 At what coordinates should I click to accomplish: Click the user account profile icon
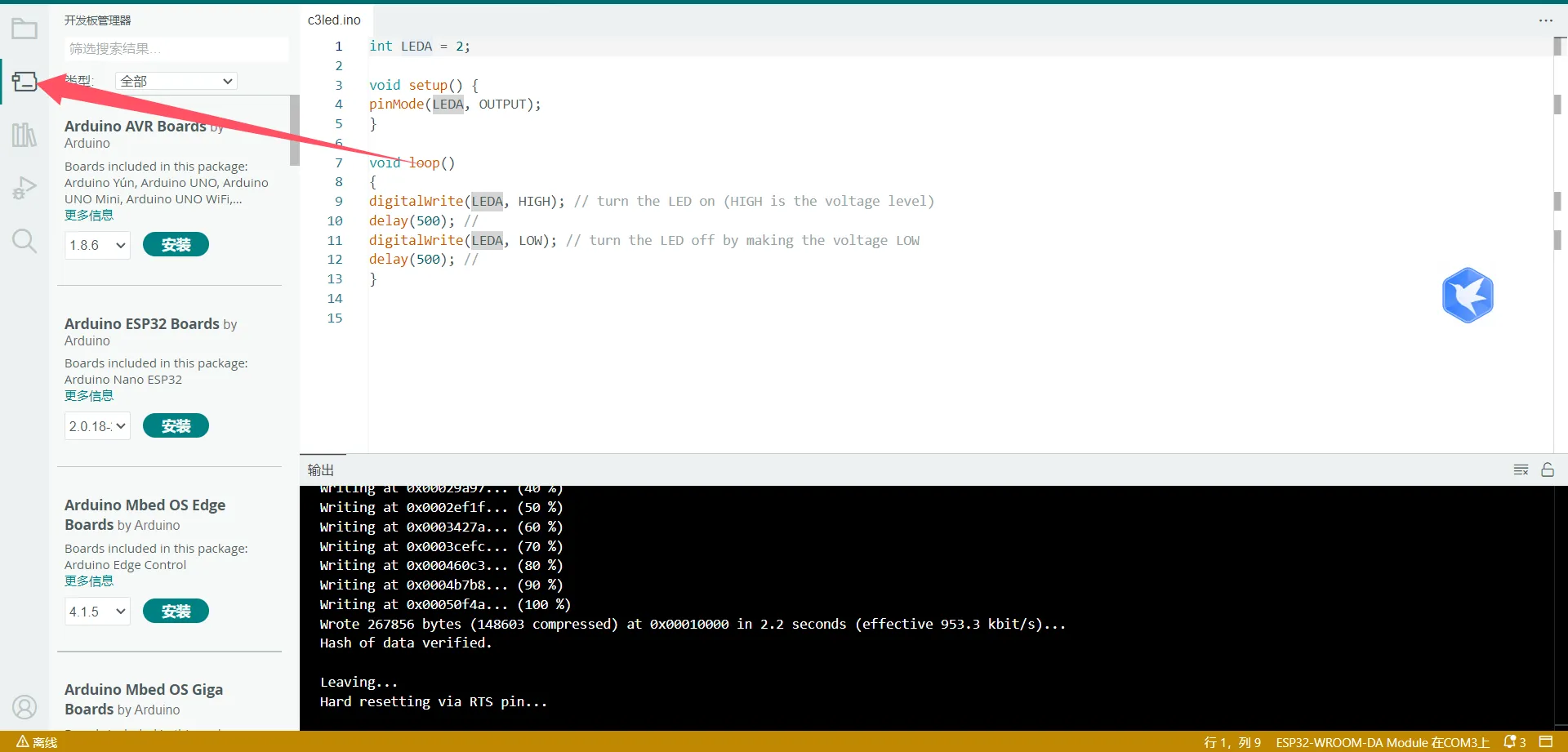pyautogui.click(x=24, y=706)
